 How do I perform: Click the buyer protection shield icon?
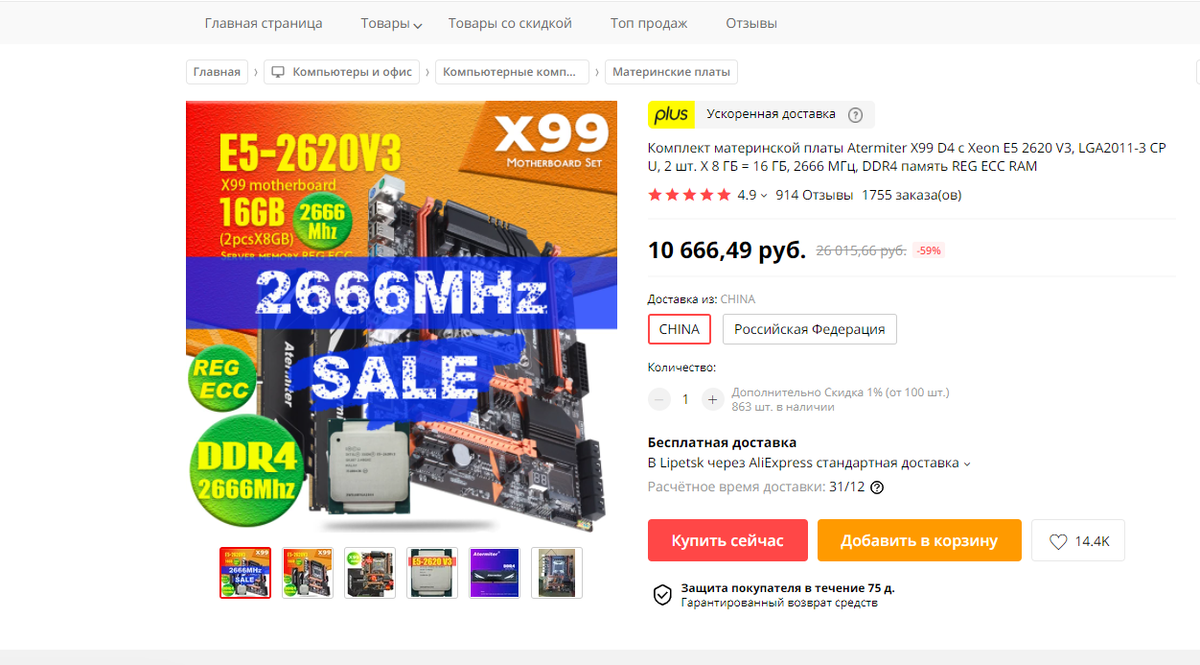662,595
